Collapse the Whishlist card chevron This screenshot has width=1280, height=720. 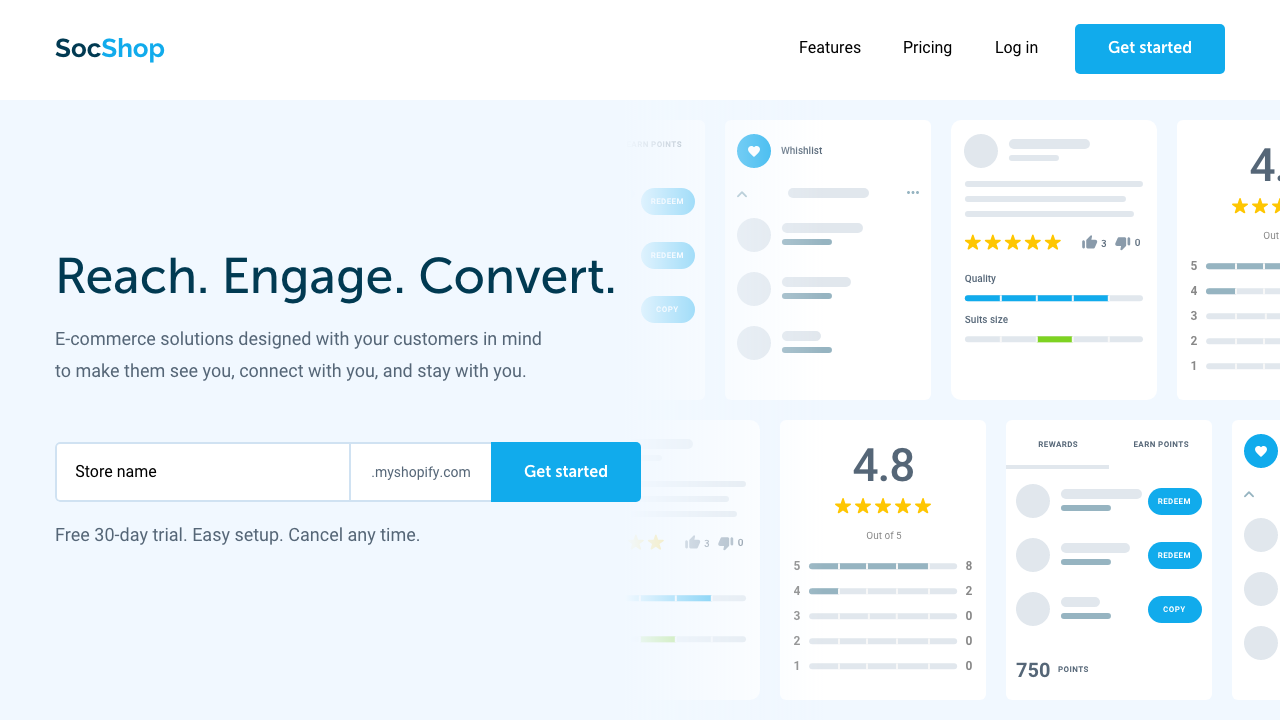[742, 194]
